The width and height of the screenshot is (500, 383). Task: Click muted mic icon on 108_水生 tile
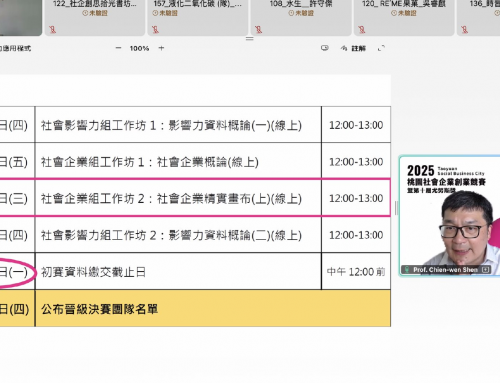click(258, 30)
